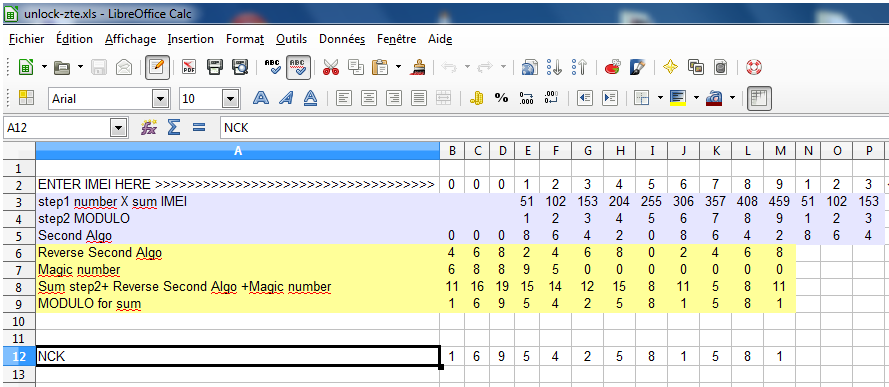
Task: Decrease the cell indent
Action: point(585,98)
